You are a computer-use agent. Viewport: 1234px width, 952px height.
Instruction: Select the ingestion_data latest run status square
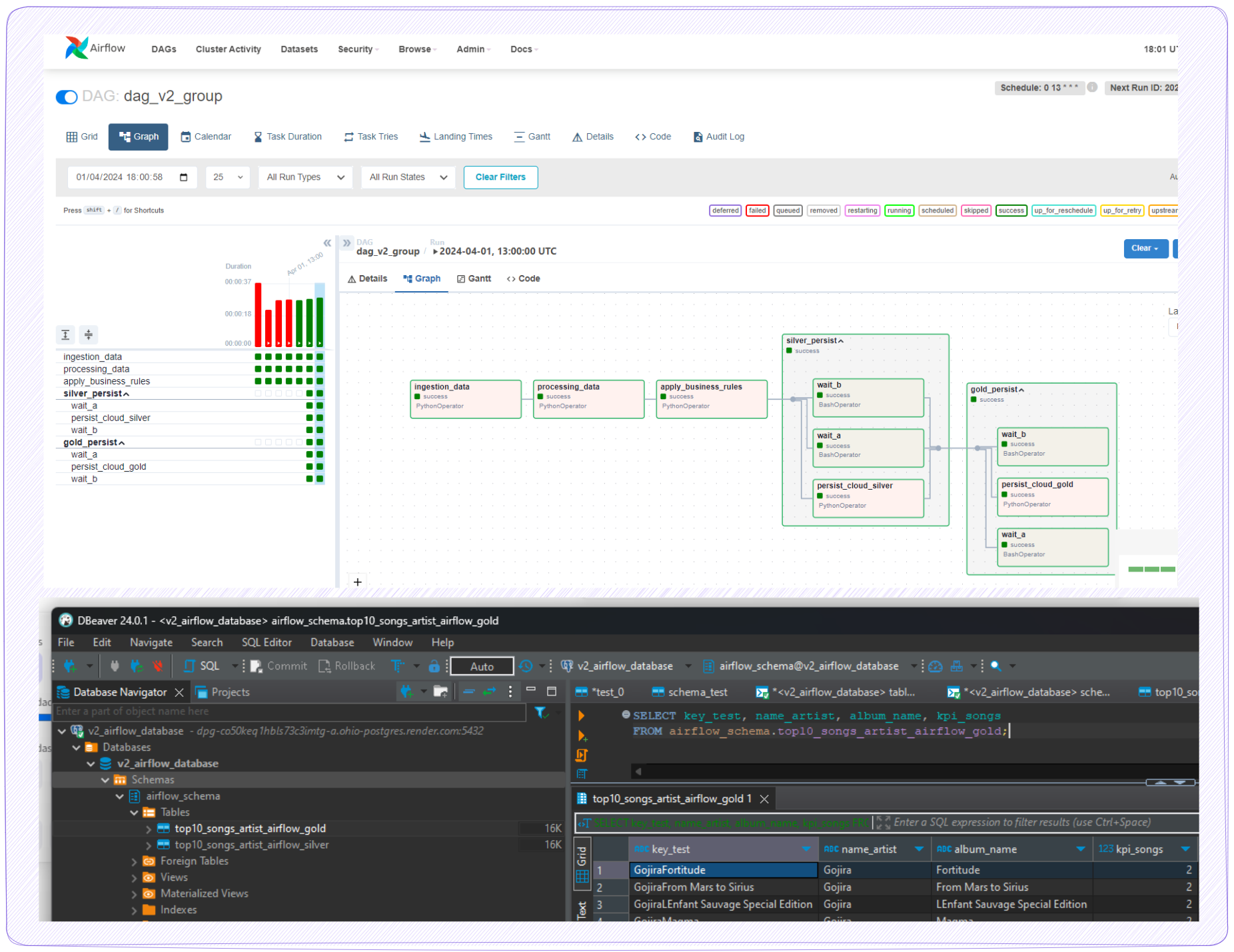[320, 357]
